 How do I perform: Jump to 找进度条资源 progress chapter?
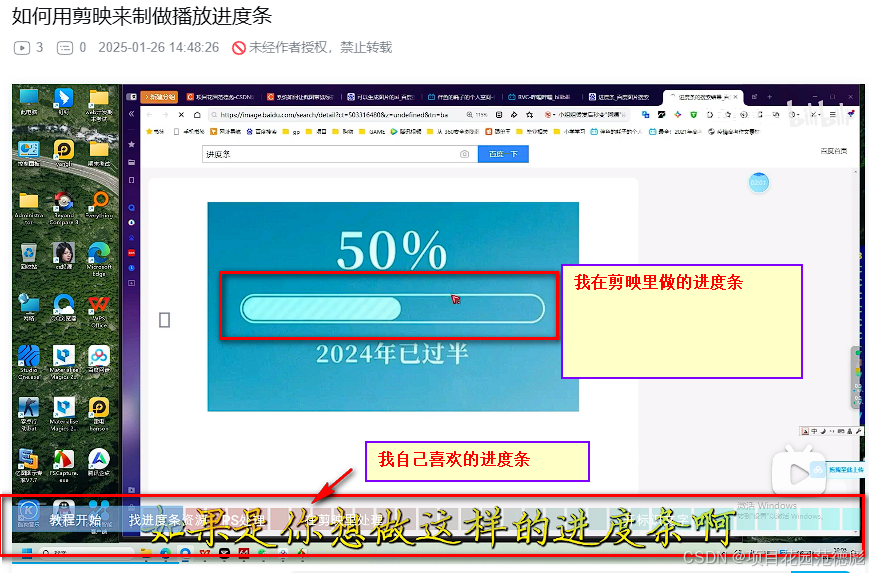[167, 520]
